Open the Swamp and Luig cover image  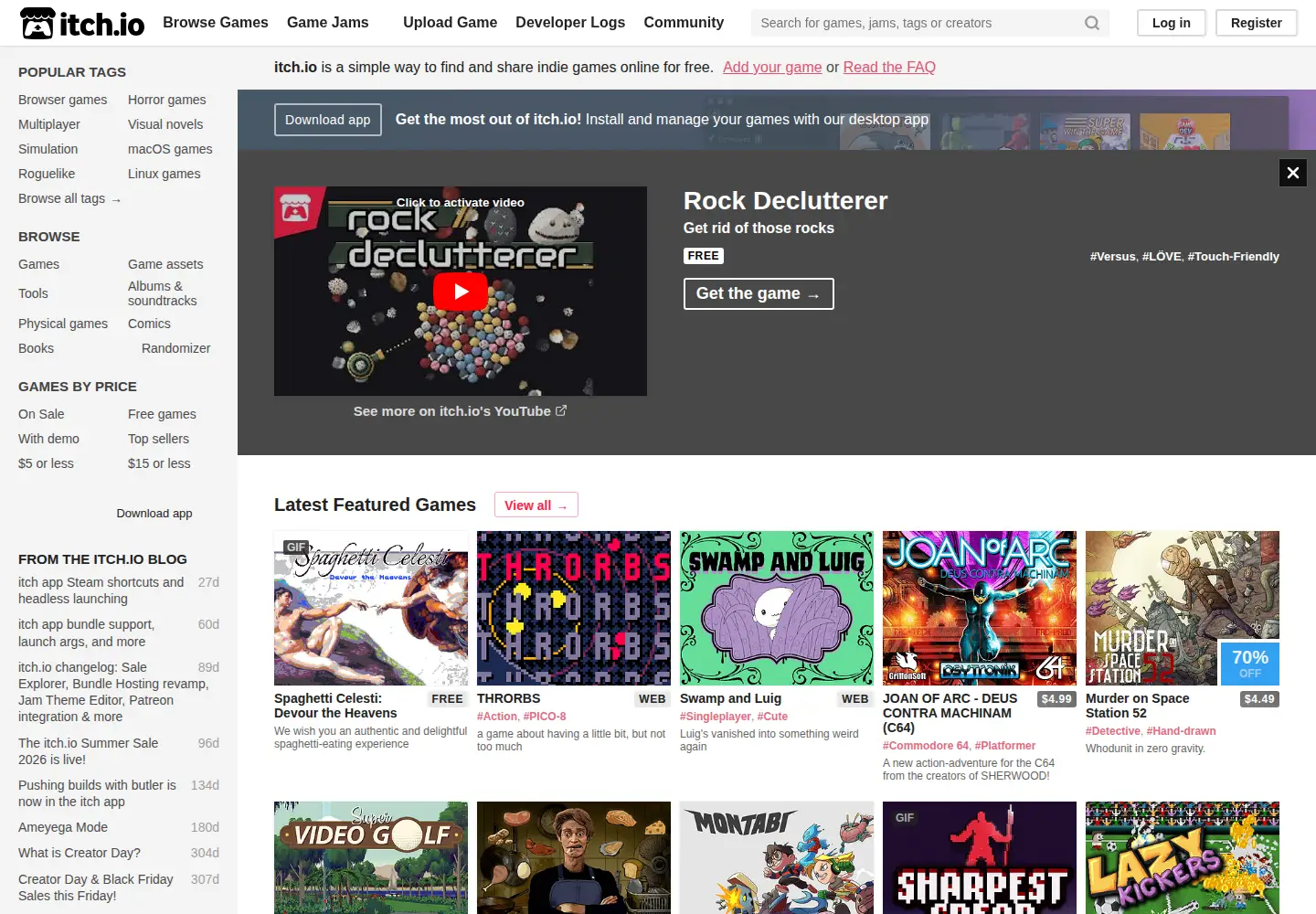777,608
